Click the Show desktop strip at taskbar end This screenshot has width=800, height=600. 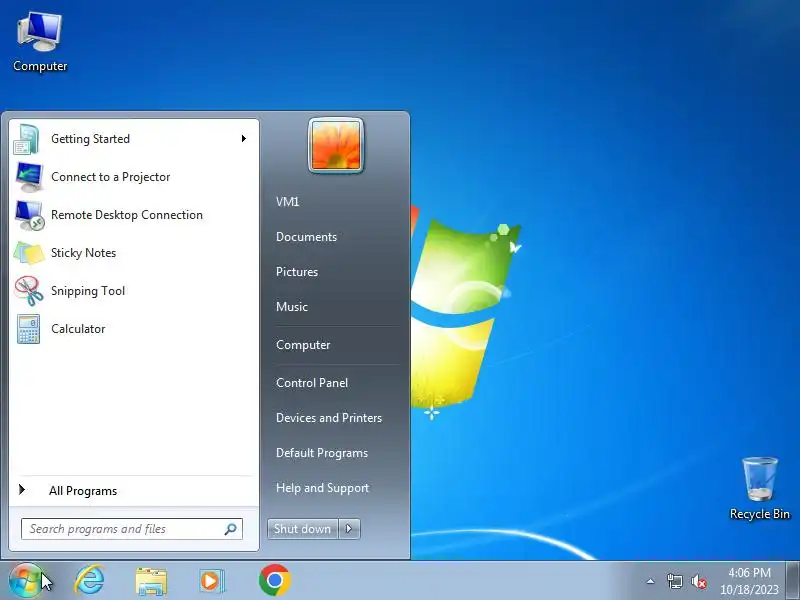coord(793,581)
